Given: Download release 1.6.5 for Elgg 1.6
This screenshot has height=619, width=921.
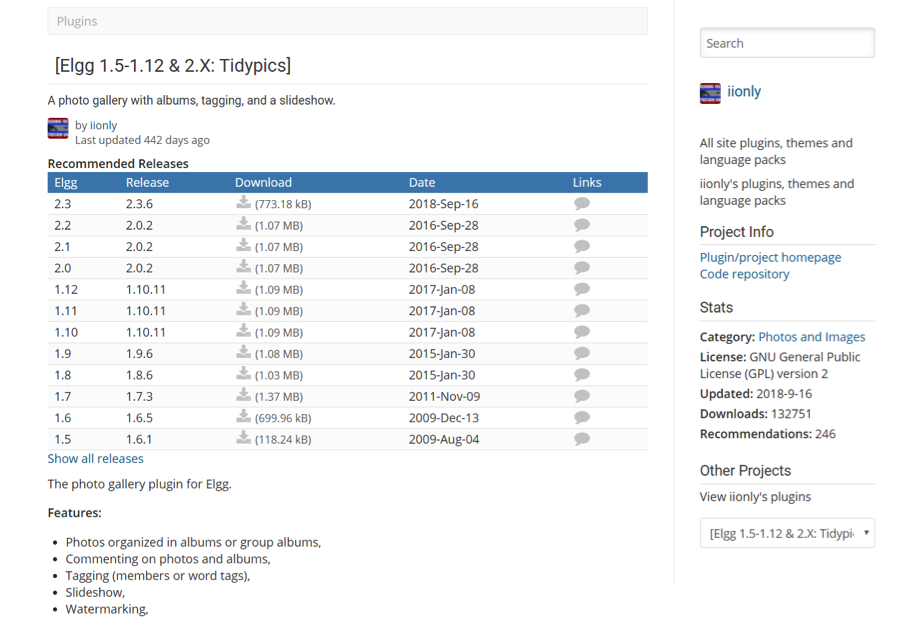Looking at the screenshot, I should [x=243, y=417].
